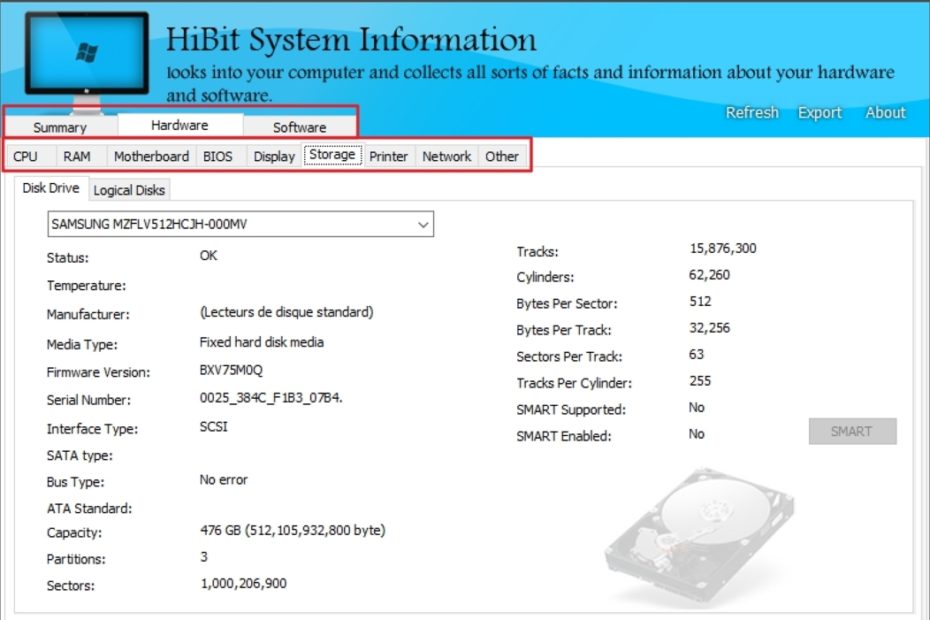Click the Sectors Per Track value 63
The height and width of the screenshot is (620, 930).
coord(696,355)
